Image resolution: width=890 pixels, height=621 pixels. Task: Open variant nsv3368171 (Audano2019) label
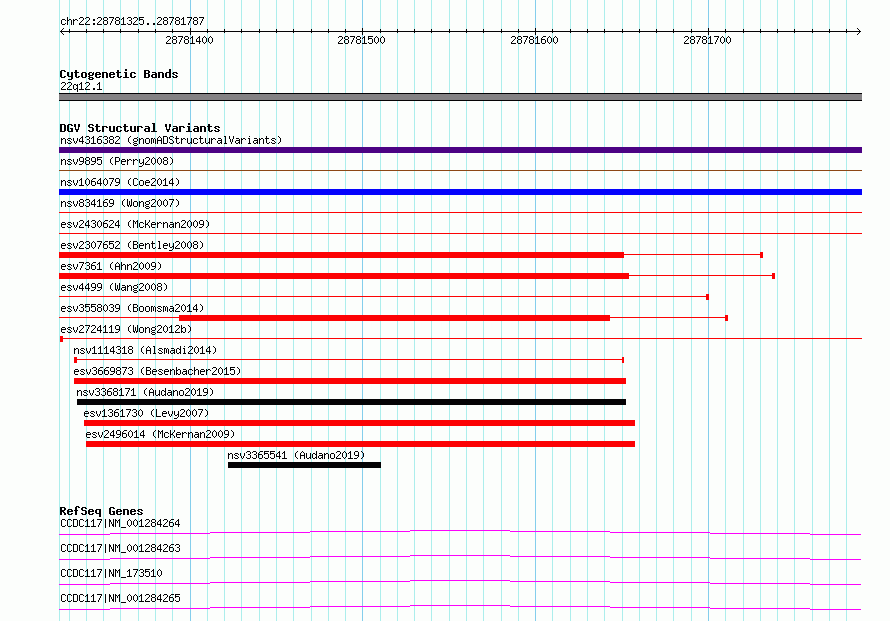(145, 392)
